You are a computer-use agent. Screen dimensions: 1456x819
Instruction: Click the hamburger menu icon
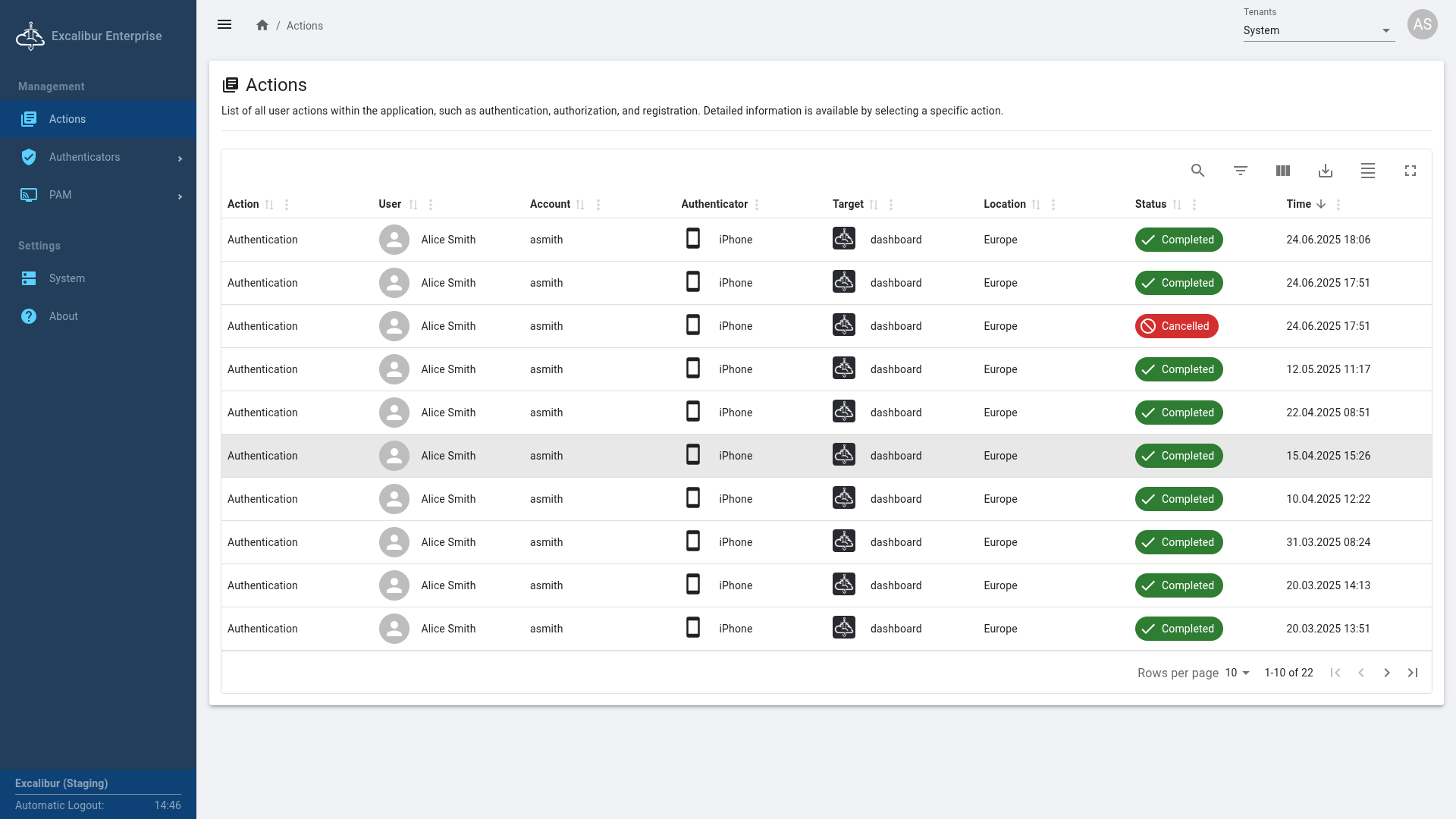[224, 25]
